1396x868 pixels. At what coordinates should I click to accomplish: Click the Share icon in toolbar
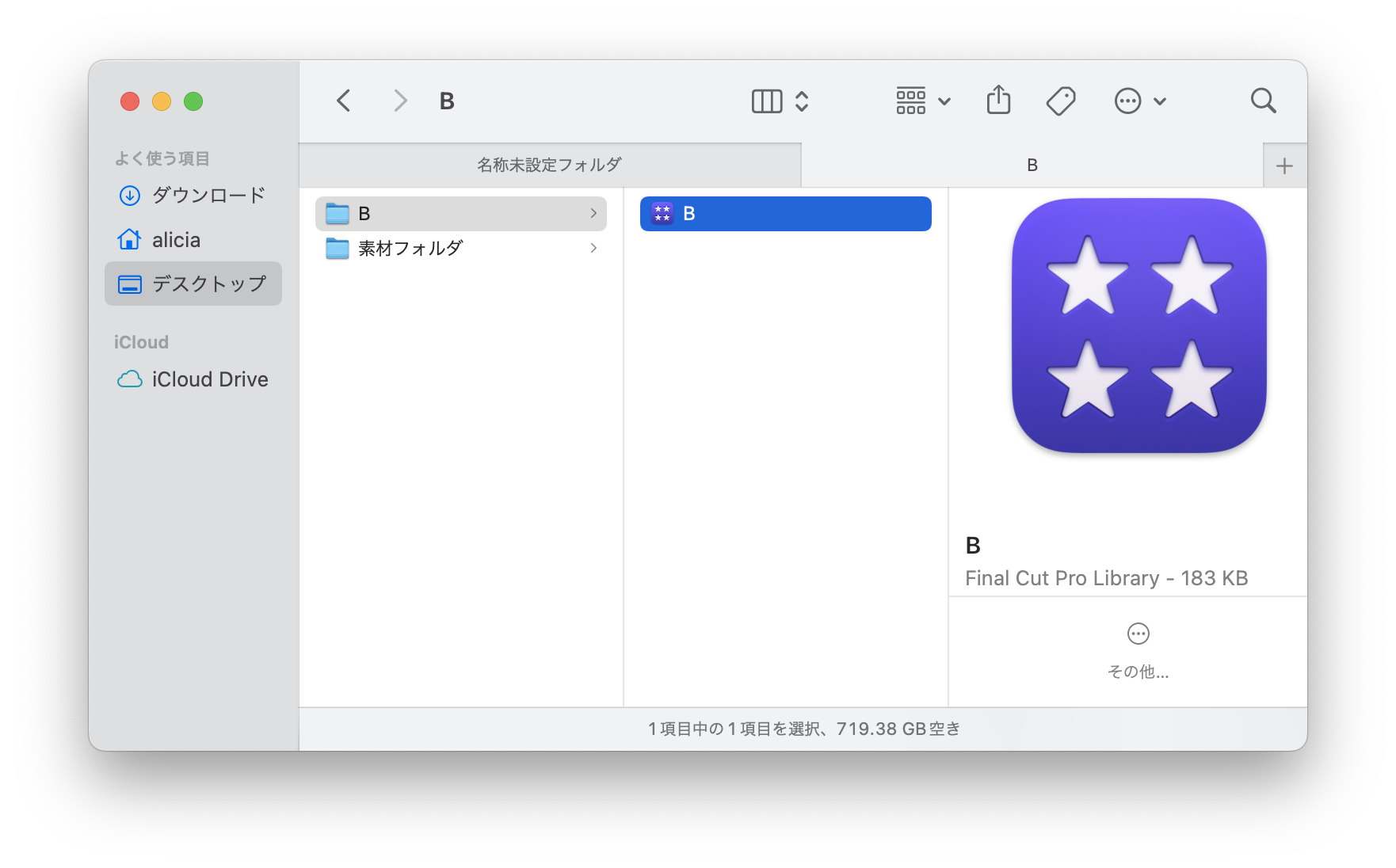998,101
